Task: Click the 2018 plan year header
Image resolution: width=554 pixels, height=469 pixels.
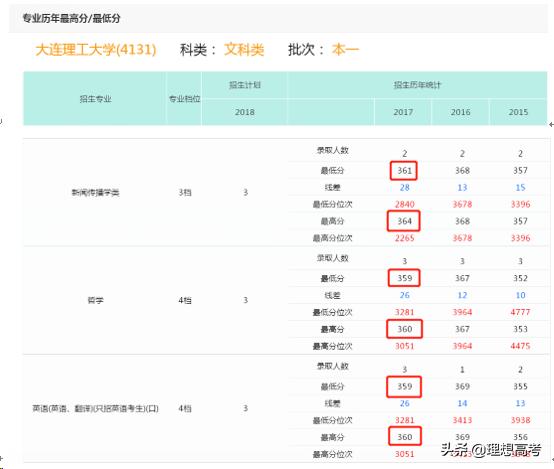Action: click(245, 112)
